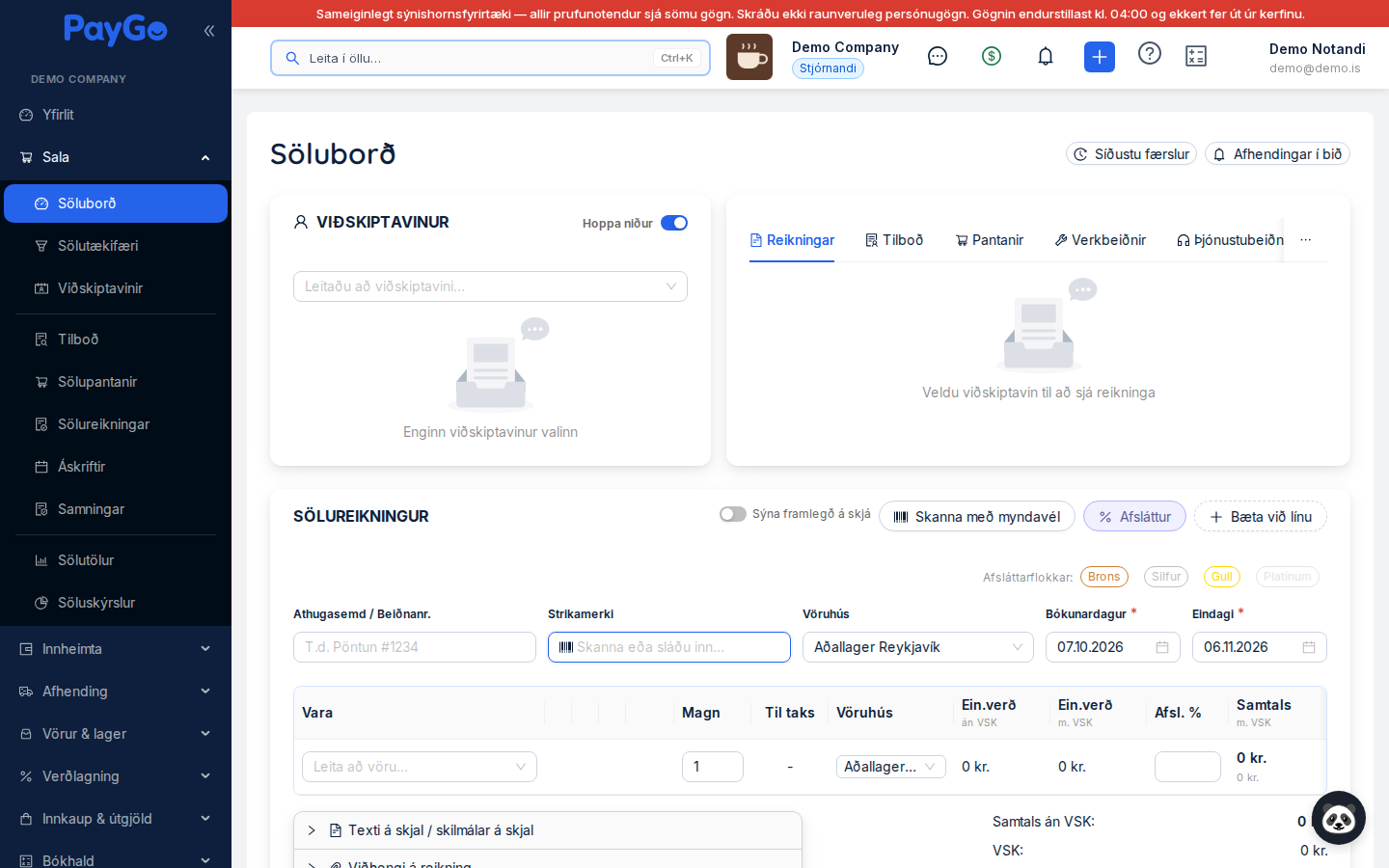Open the product search dropdown in line row

click(420, 767)
